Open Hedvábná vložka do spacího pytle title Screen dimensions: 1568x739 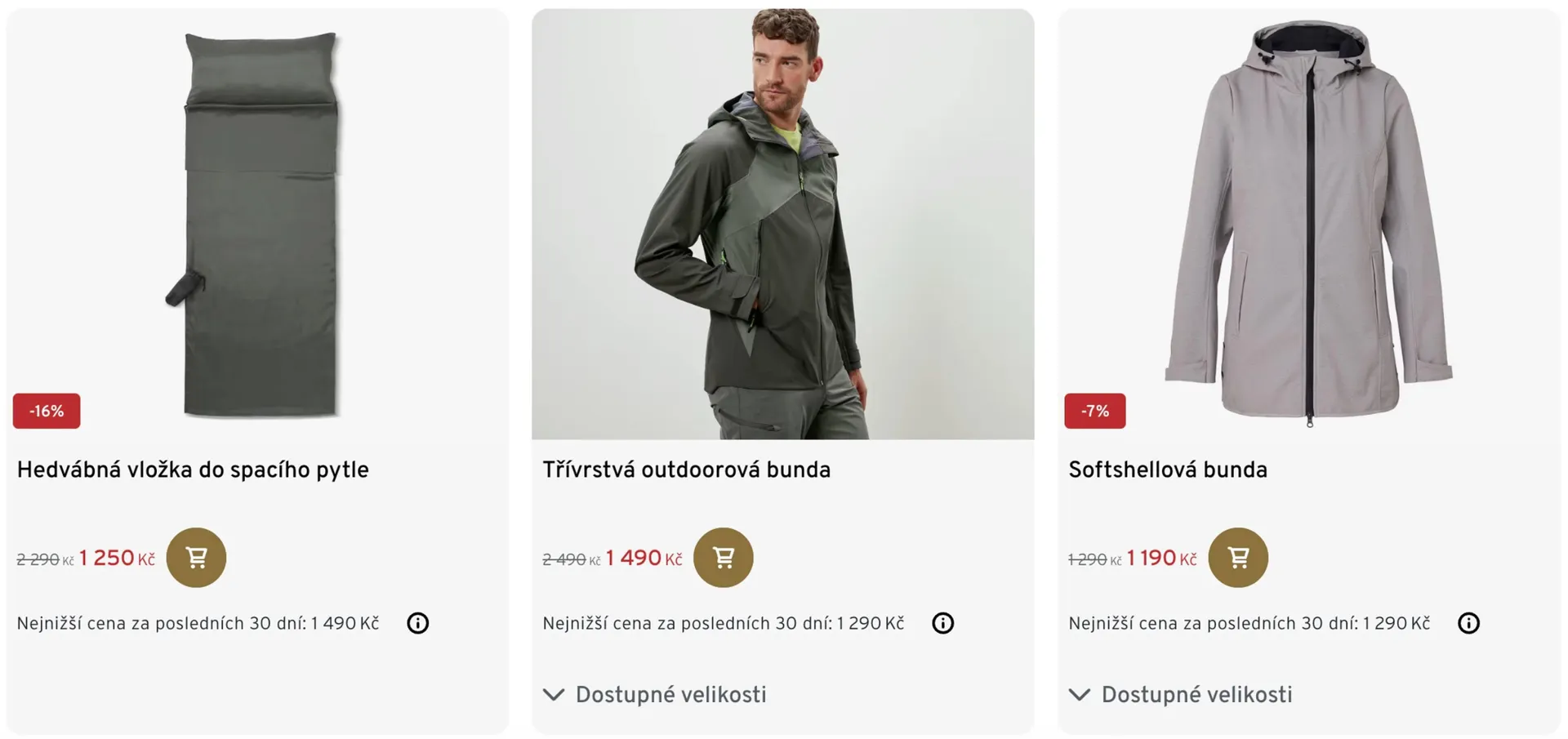pyautogui.click(x=193, y=470)
